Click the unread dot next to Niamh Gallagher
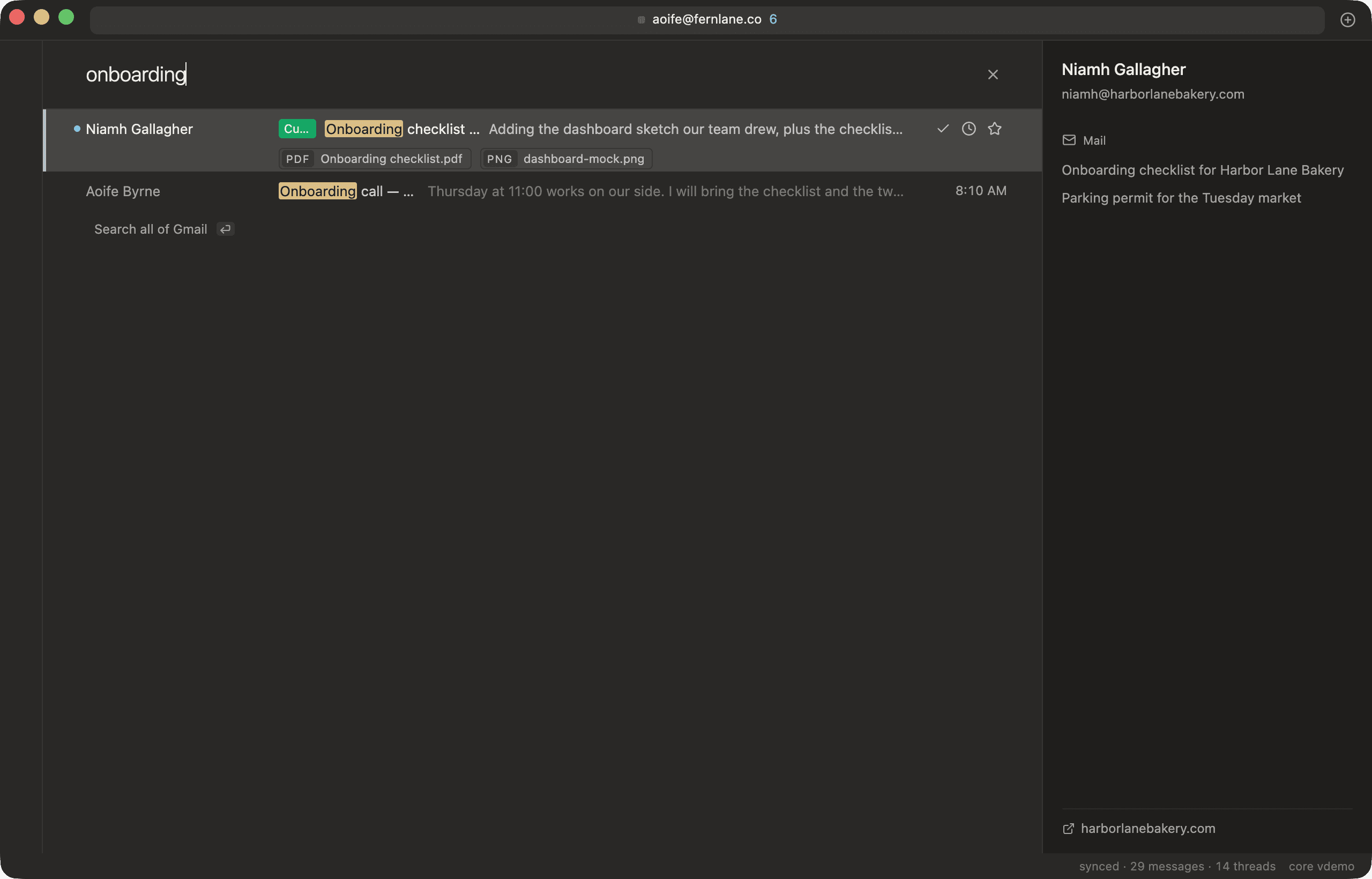1372x879 pixels. point(77,129)
